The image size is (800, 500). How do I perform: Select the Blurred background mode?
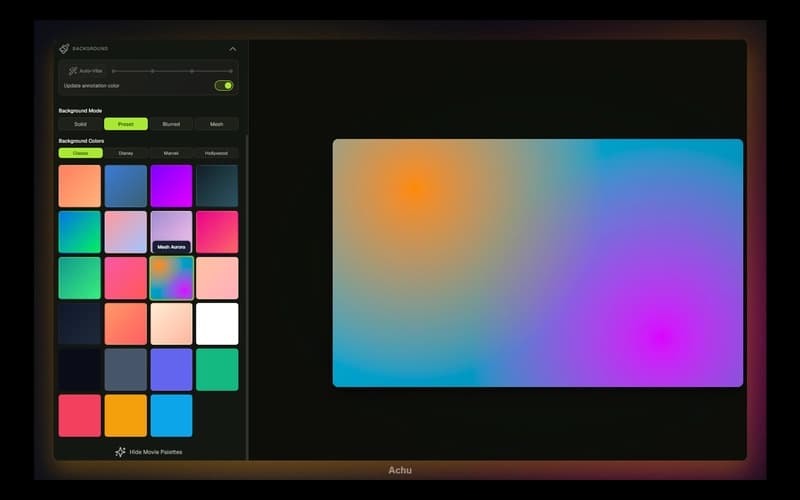[x=171, y=124]
